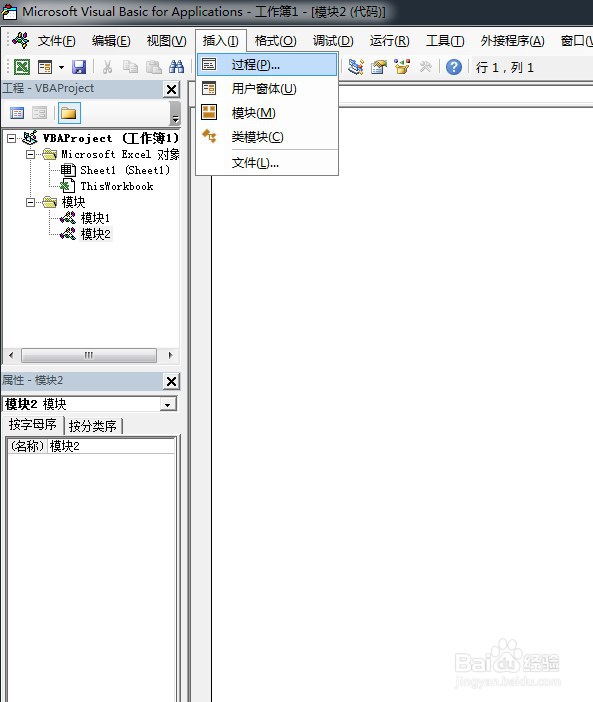The height and width of the screenshot is (702, 593).
Task: Choose 文件(L)... from Insert menu
Action: [267, 163]
